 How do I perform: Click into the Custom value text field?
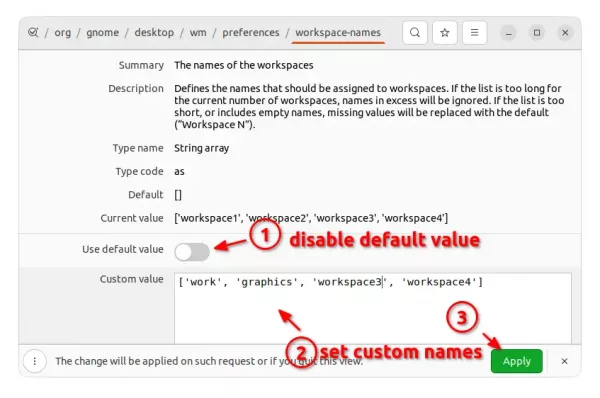(373, 308)
